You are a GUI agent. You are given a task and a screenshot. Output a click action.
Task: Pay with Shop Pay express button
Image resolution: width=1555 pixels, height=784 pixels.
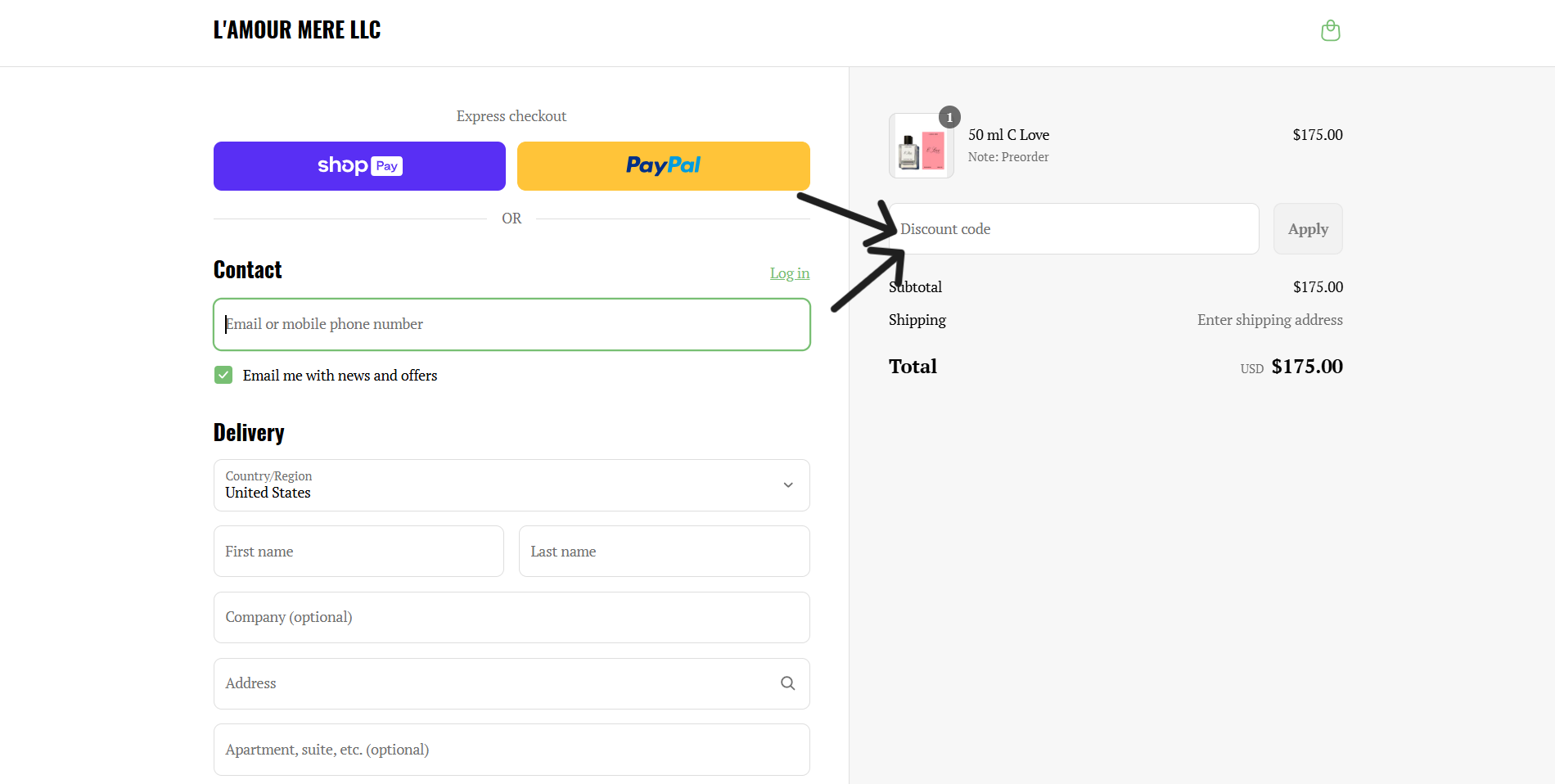click(x=359, y=166)
